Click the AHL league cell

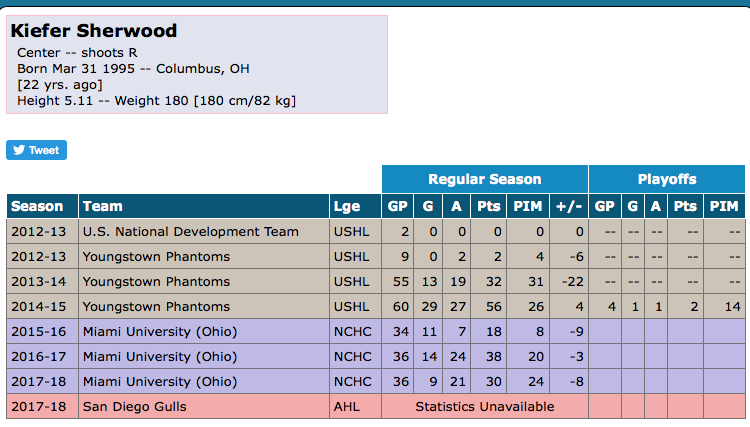[347, 407]
